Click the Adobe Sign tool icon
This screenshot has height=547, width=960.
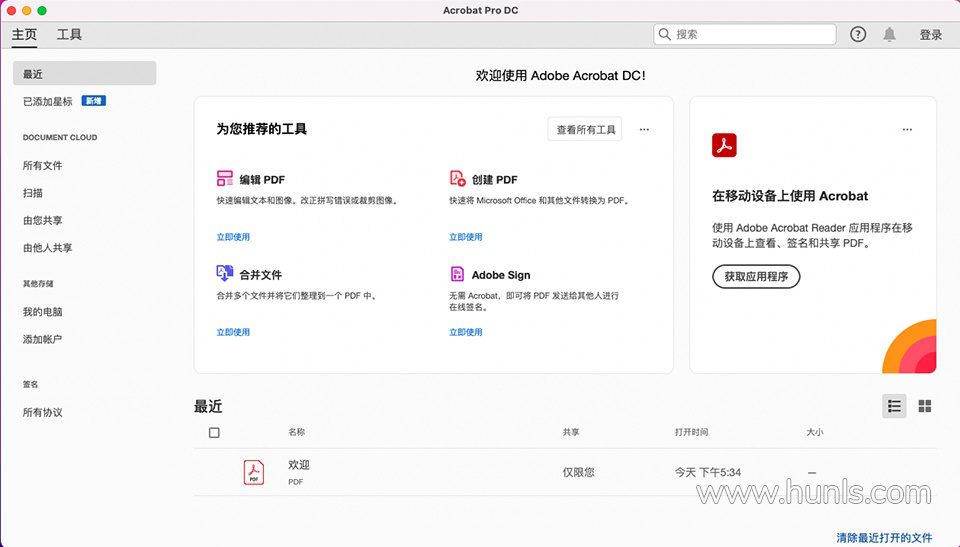457,274
